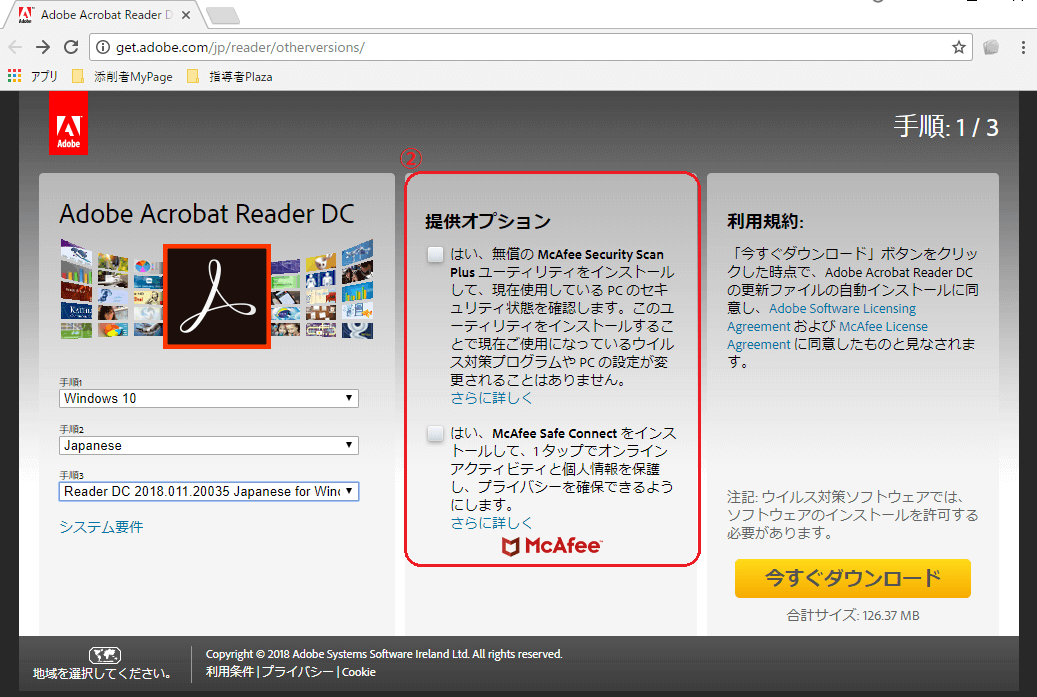Open the Adobe Software Licensing Agreement link
Image resolution: width=1037 pixels, height=697 pixels.
click(821, 317)
